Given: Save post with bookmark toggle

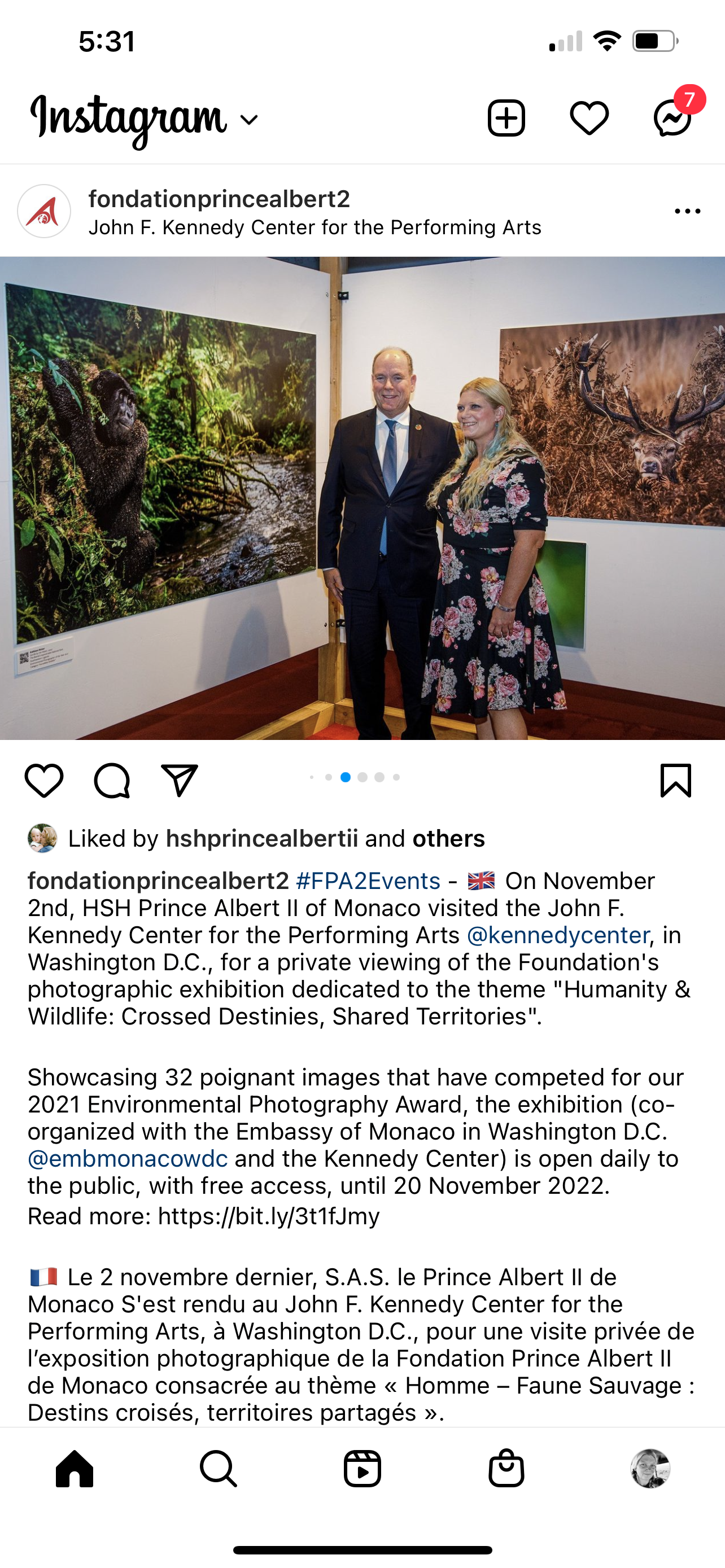Looking at the screenshot, I should click(676, 781).
